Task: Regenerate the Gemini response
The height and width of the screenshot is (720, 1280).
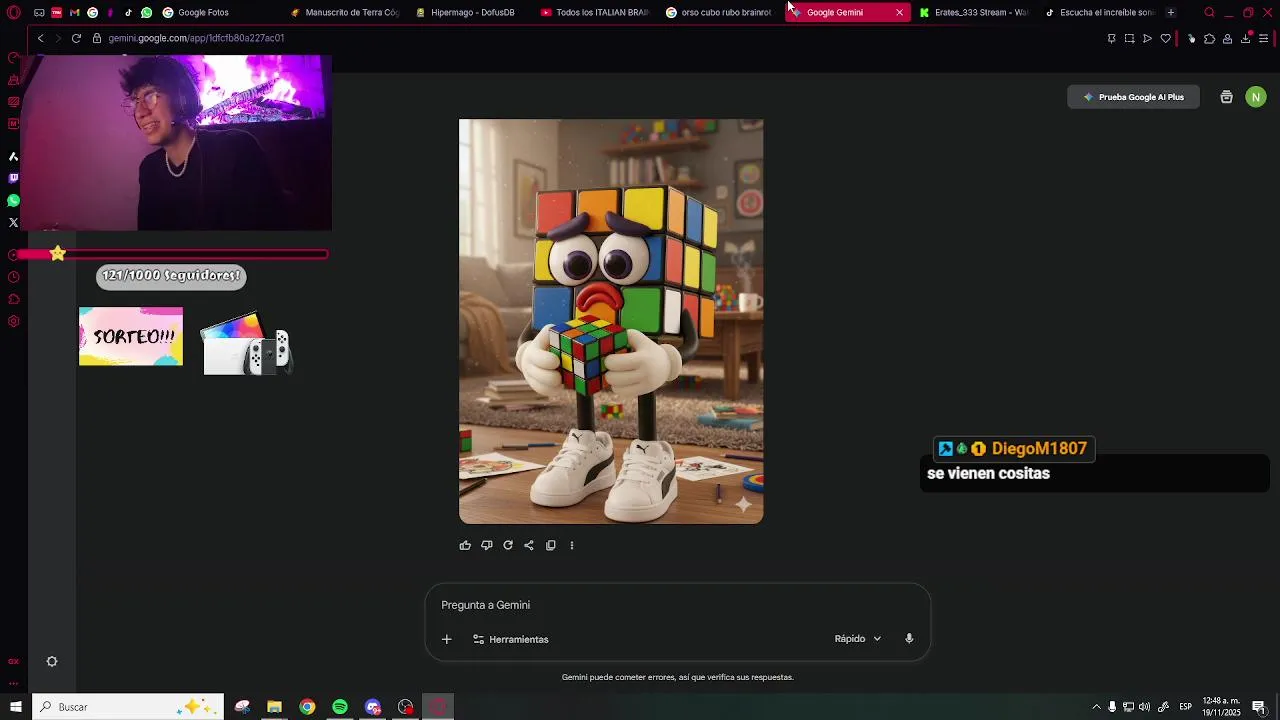Action: coord(508,545)
